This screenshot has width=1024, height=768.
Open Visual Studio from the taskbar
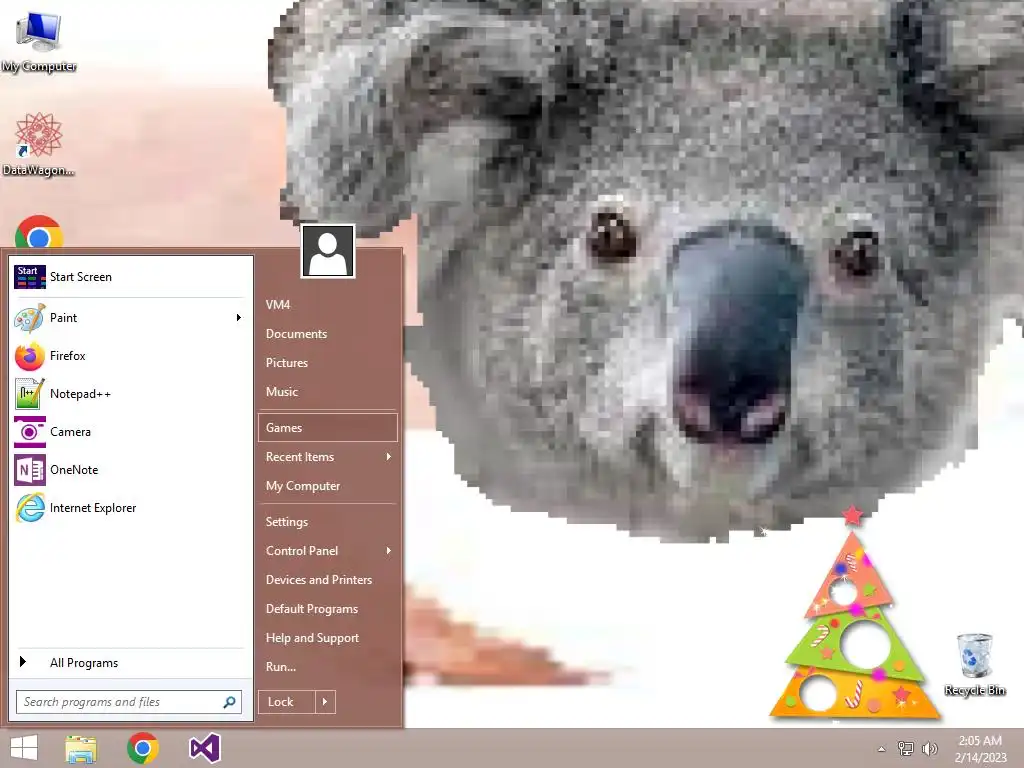pos(204,748)
